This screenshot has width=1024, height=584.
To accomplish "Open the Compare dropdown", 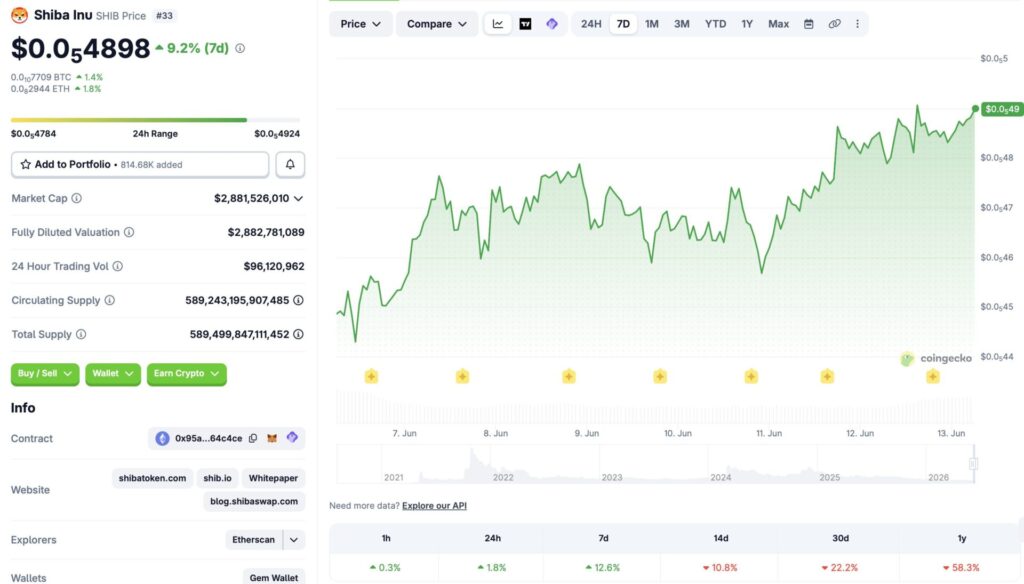I will [437, 24].
